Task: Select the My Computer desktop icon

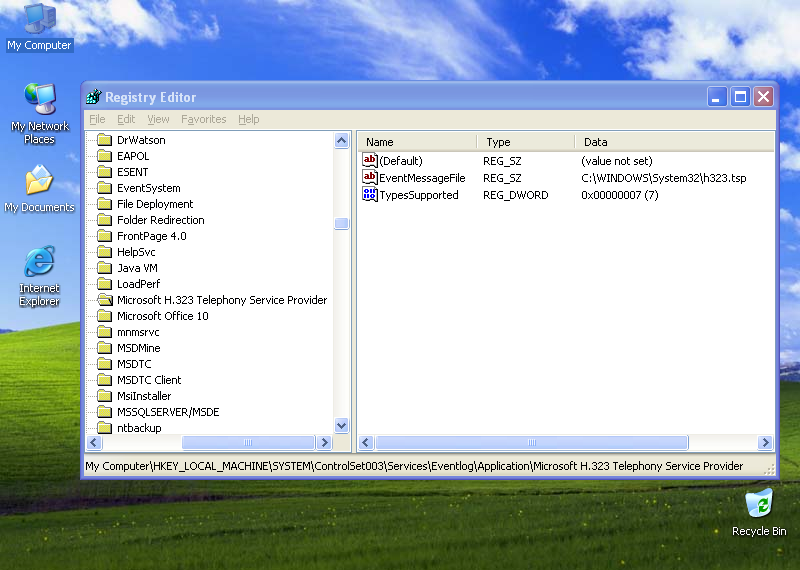Action: pos(39,28)
